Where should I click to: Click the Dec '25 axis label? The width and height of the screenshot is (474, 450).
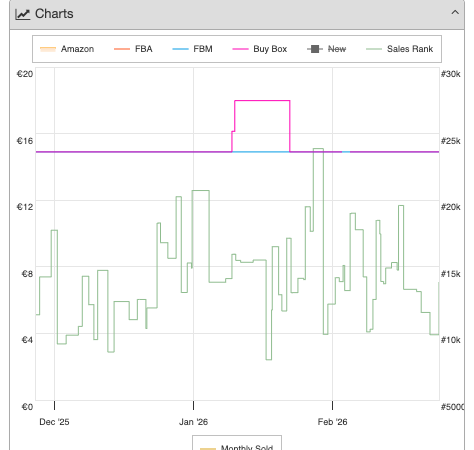click(x=54, y=422)
